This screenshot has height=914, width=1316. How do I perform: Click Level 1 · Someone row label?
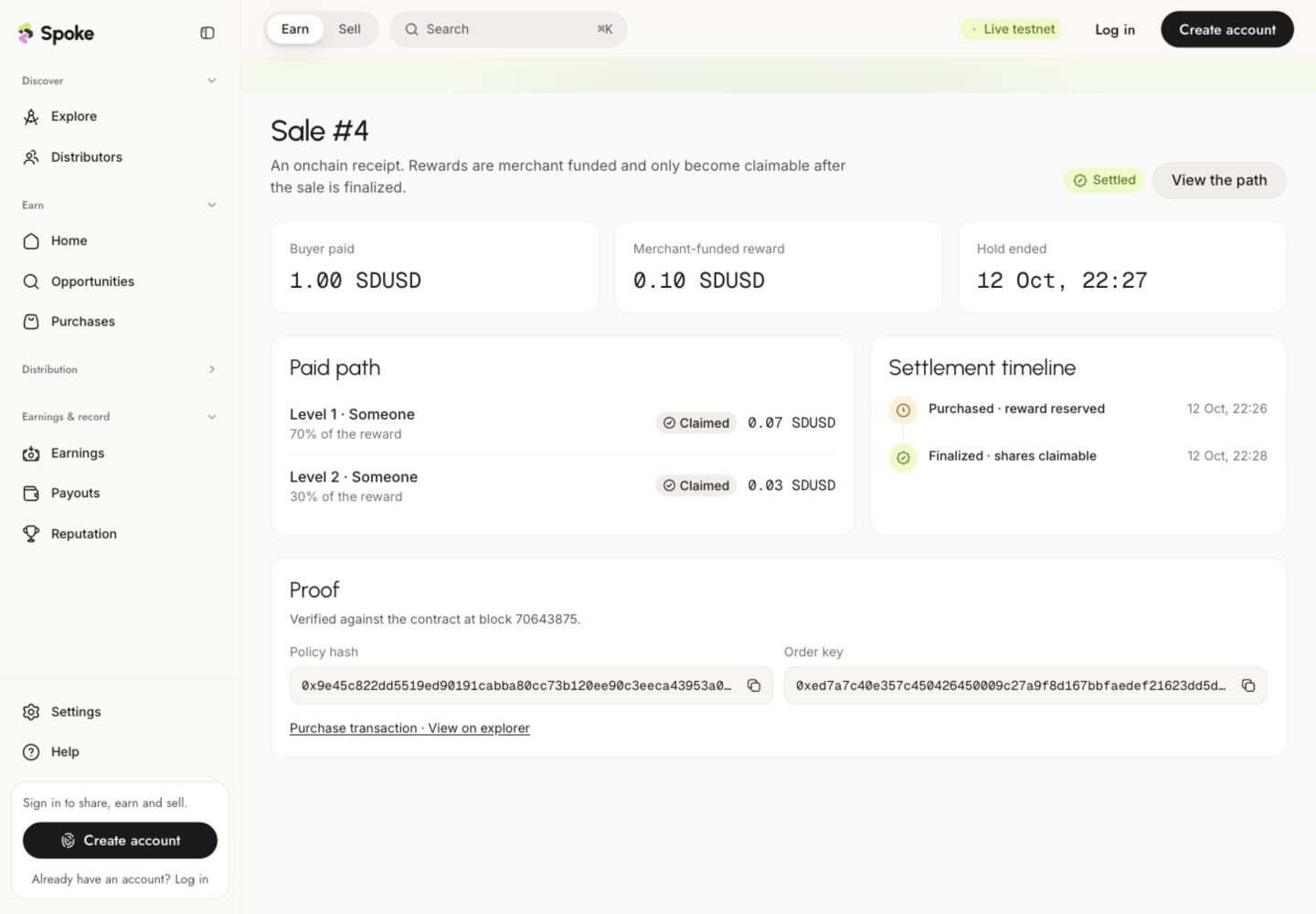(352, 414)
